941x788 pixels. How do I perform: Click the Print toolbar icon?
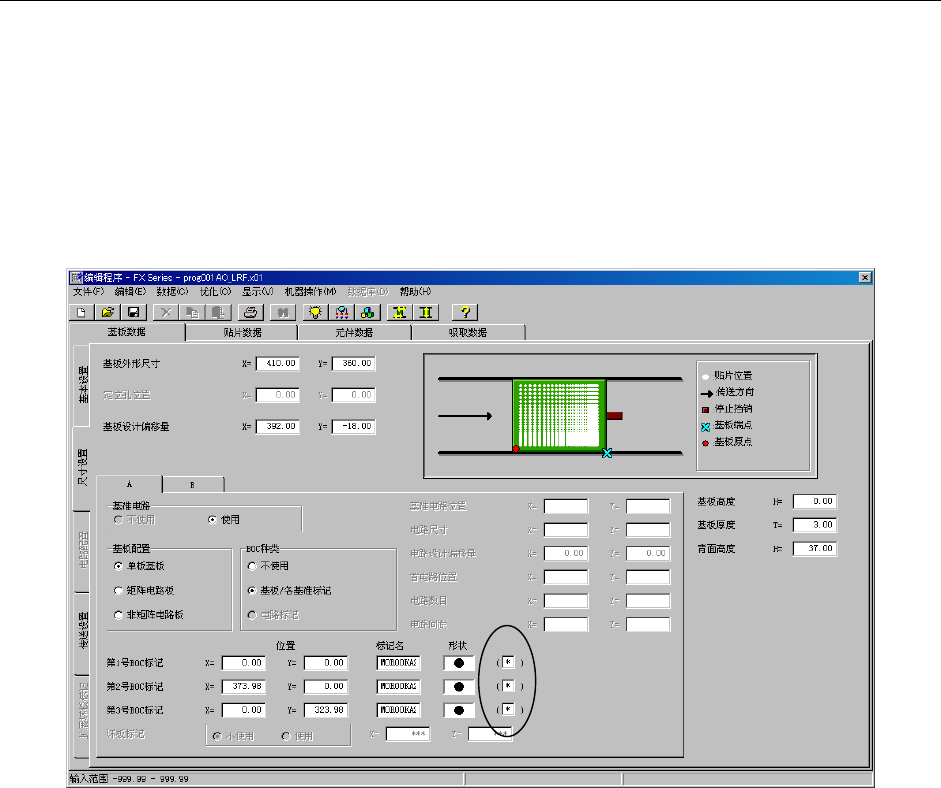pyautogui.click(x=251, y=313)
